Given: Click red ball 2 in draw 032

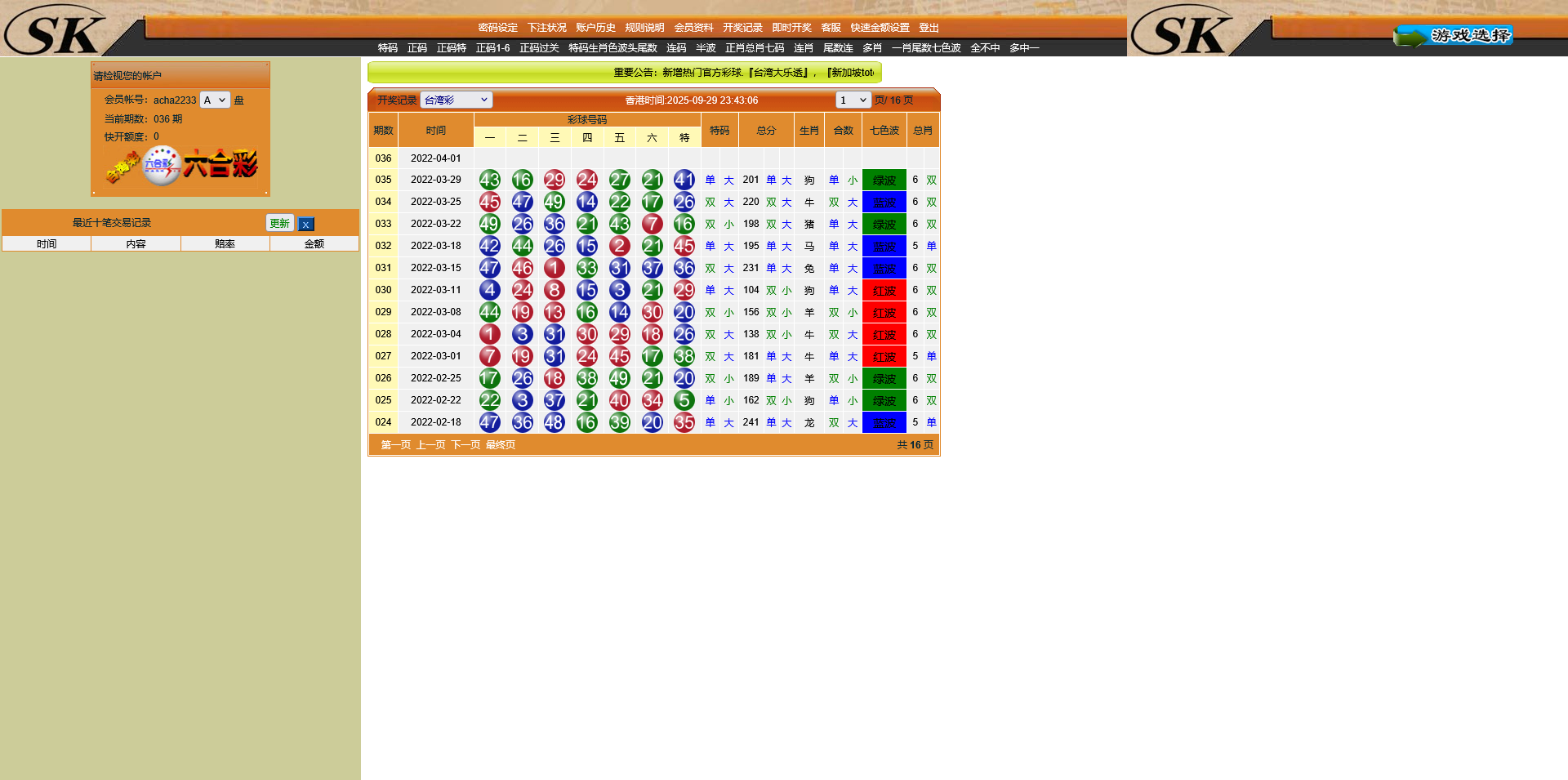Looking at the screenshot, I should pyautogui.click(x=620, y=246).
